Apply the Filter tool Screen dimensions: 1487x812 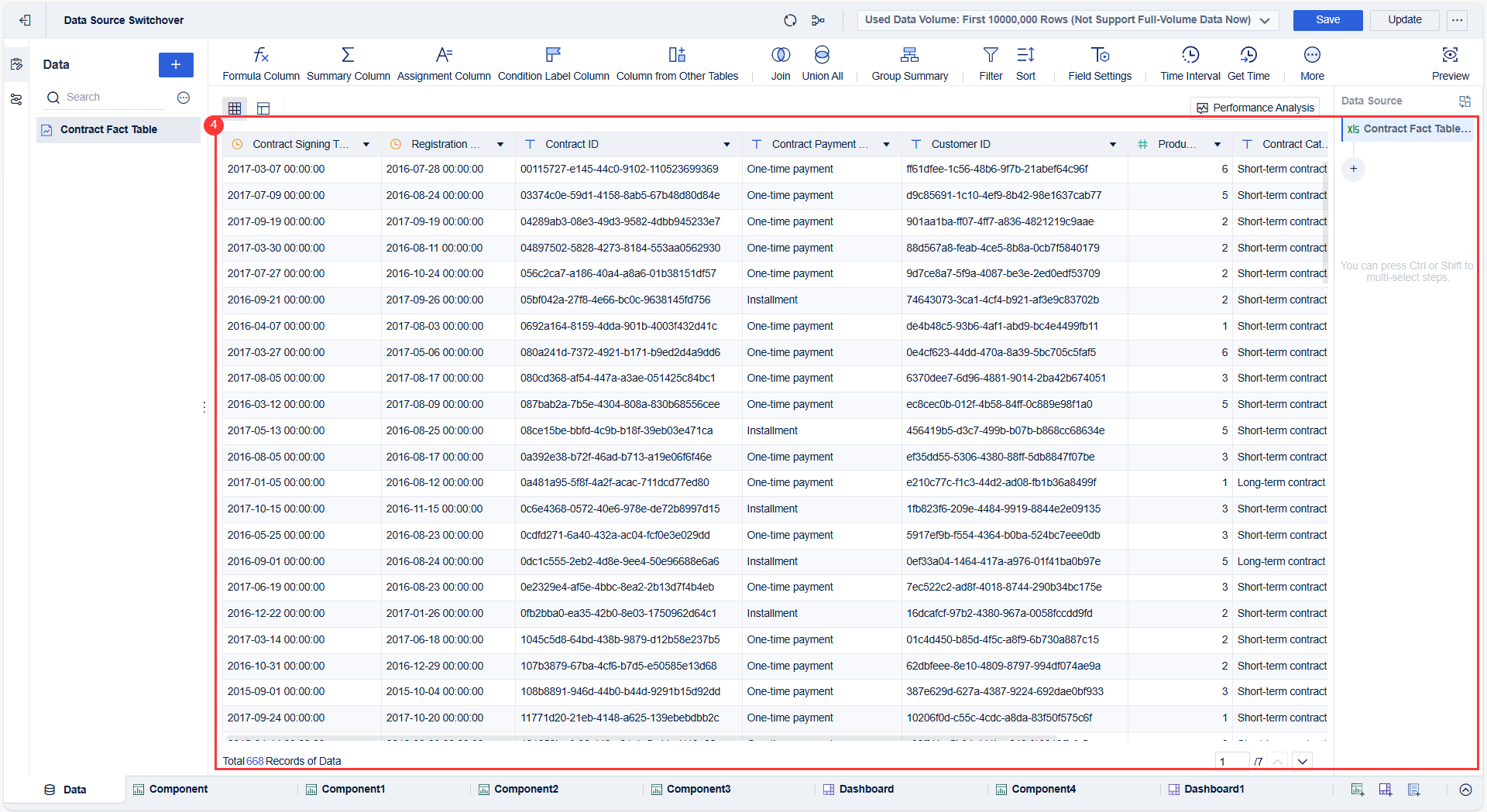(991, 62)
